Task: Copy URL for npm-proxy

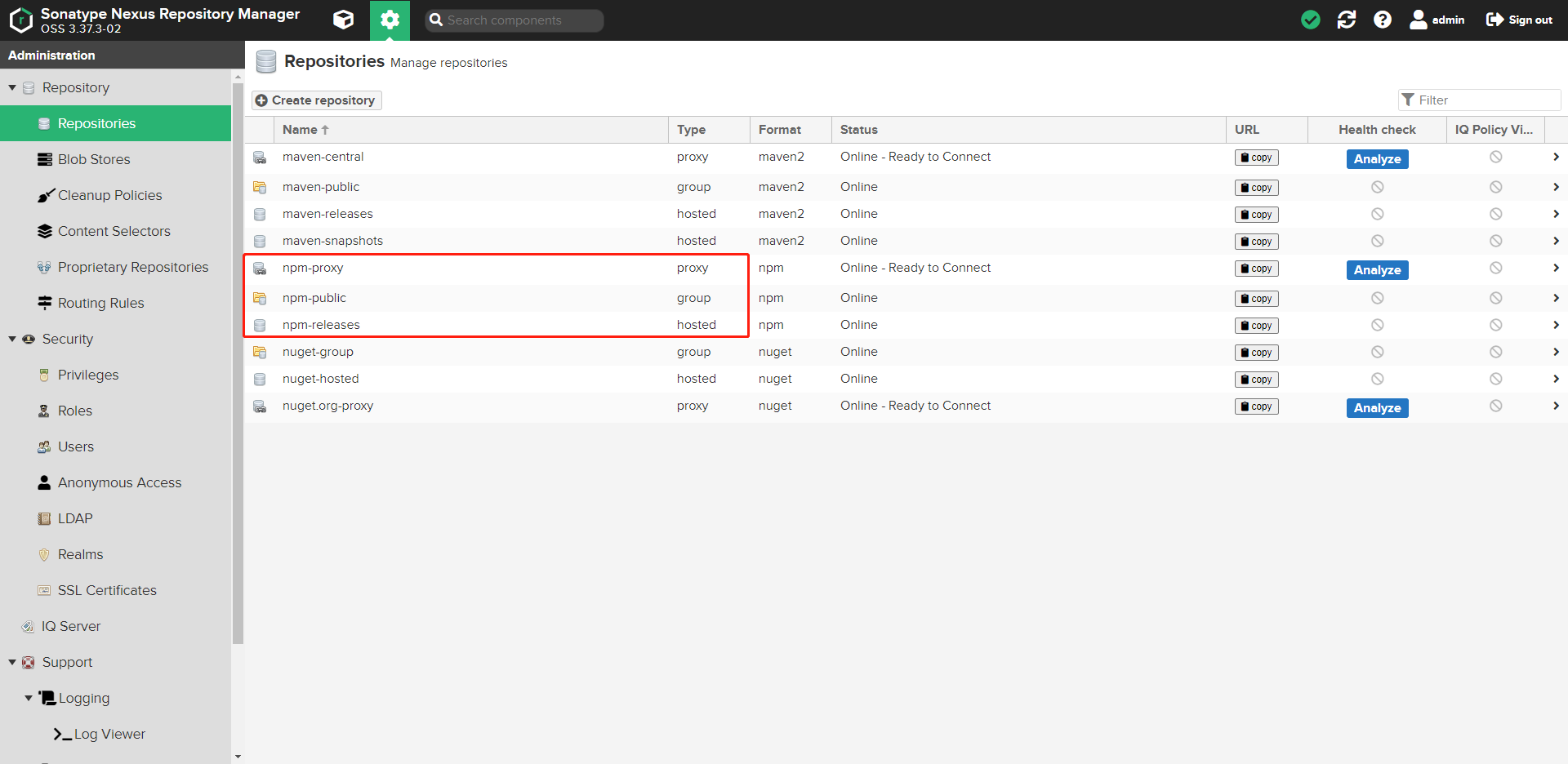Action: (1256, 269)
